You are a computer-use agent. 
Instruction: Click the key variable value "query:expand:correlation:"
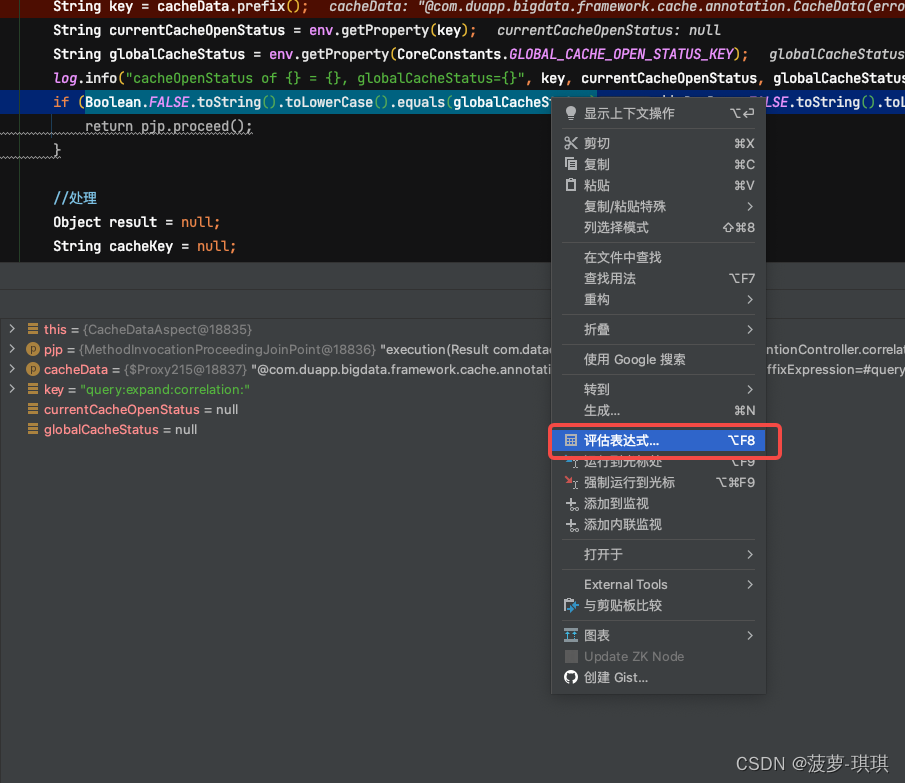coord(165,389)
